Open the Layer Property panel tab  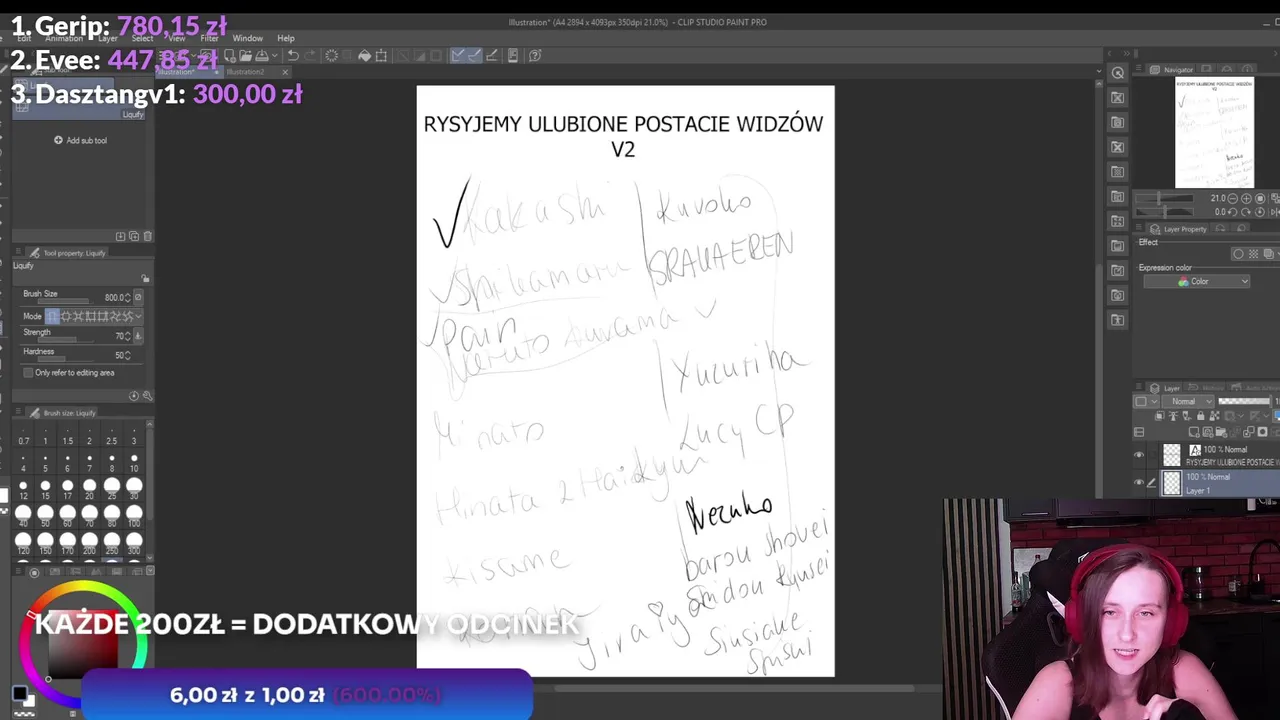pyautogui.click(x=1179, y=229)
